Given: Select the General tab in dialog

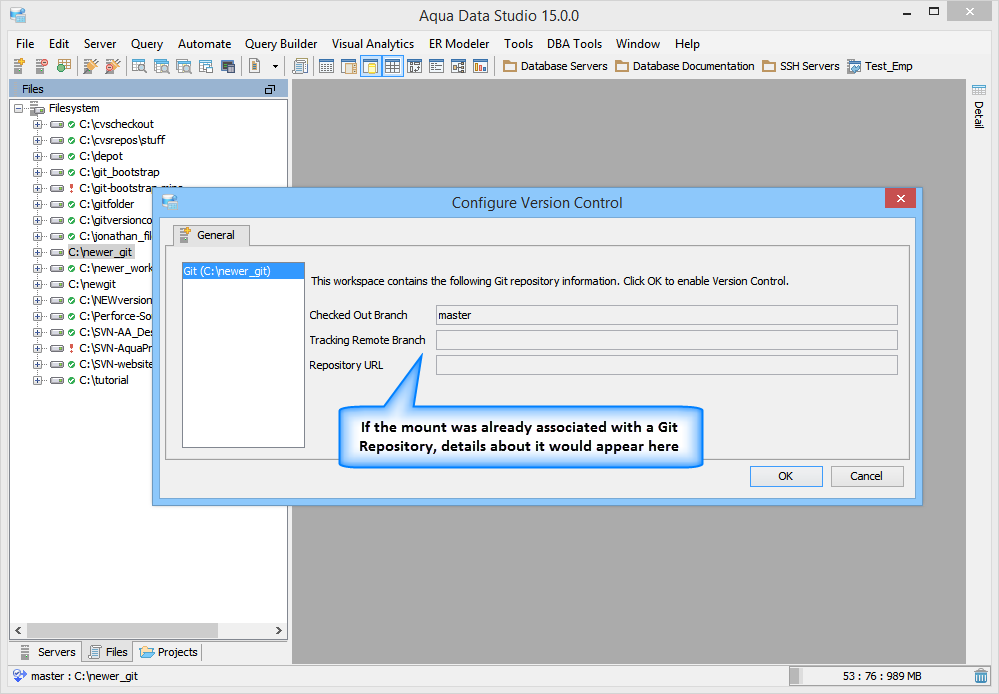Looking at the screenshot, I should click(211, 235).
